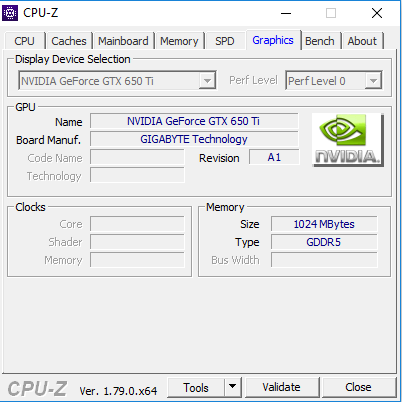Open the SPD tab
Viewport: 402px width, 402px height.
click(225, 41)
